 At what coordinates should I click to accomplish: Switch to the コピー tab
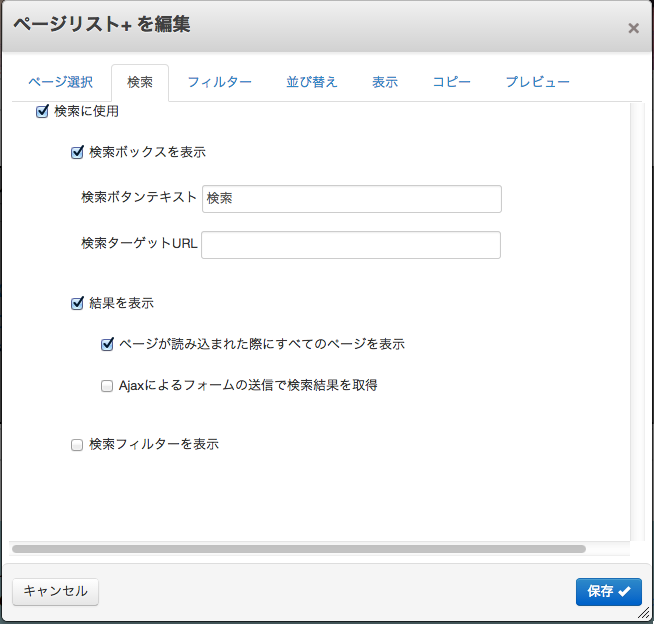(x=451, y=82)
